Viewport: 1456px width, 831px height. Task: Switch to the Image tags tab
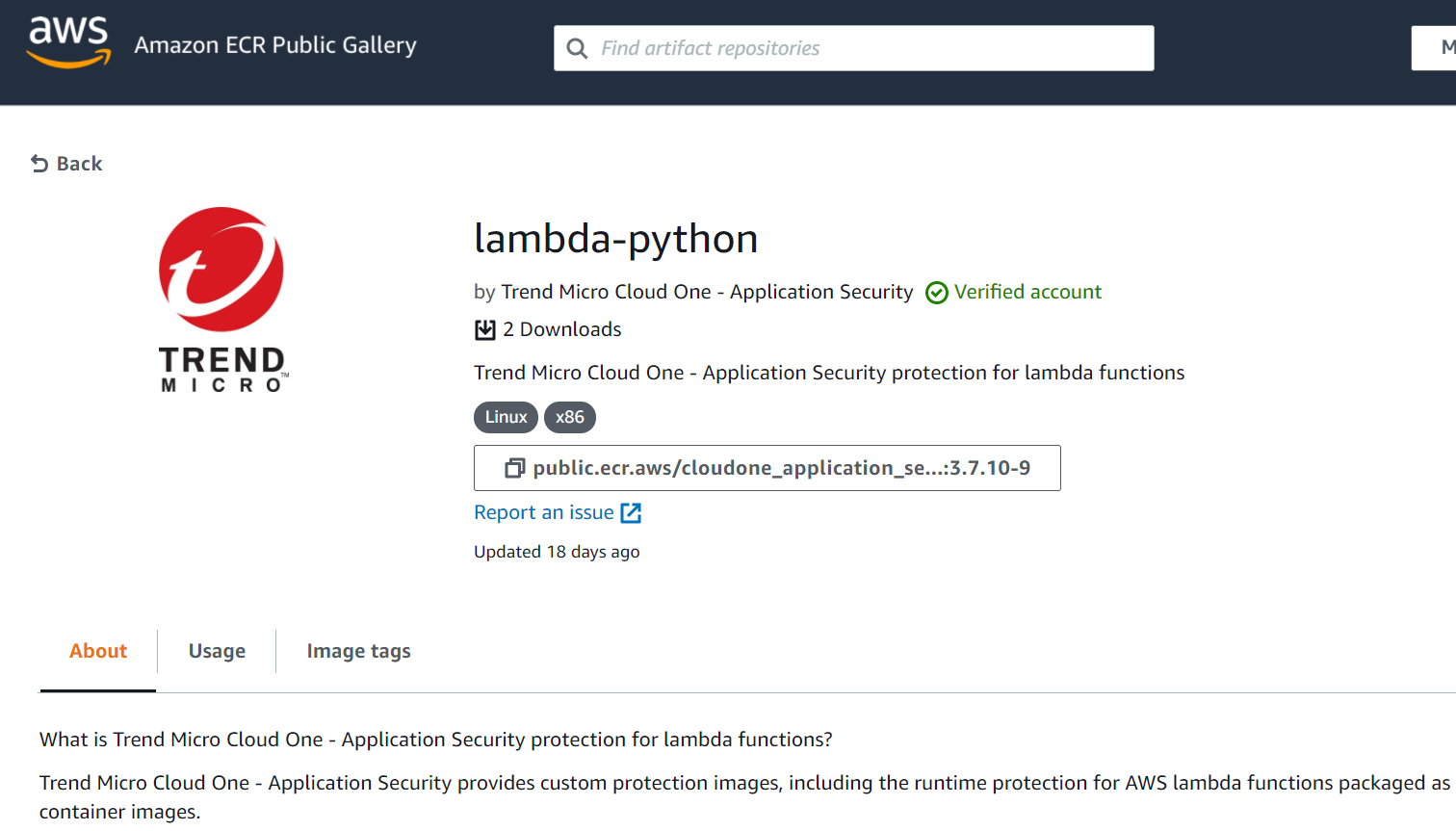(358, 651)
